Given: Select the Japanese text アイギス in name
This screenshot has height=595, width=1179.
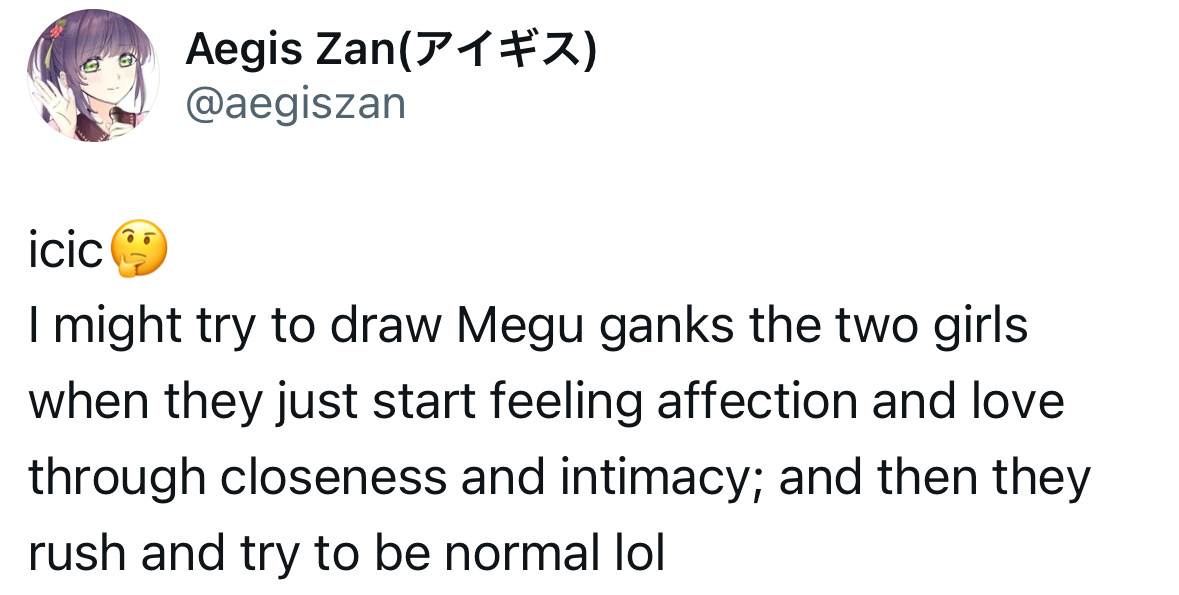Looking at the screenshot, I should tap(495, 50).
